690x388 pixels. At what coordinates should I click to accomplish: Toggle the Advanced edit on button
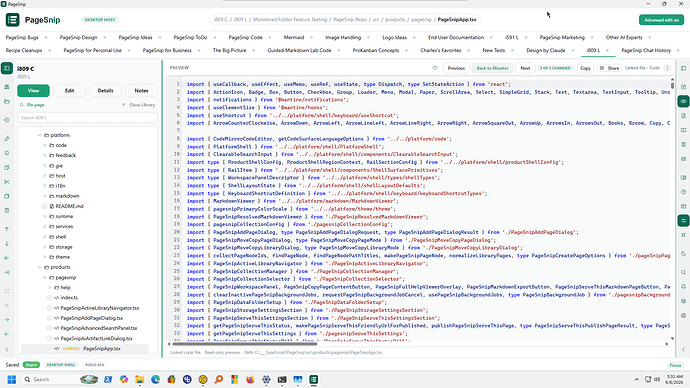tap(661, 20)
